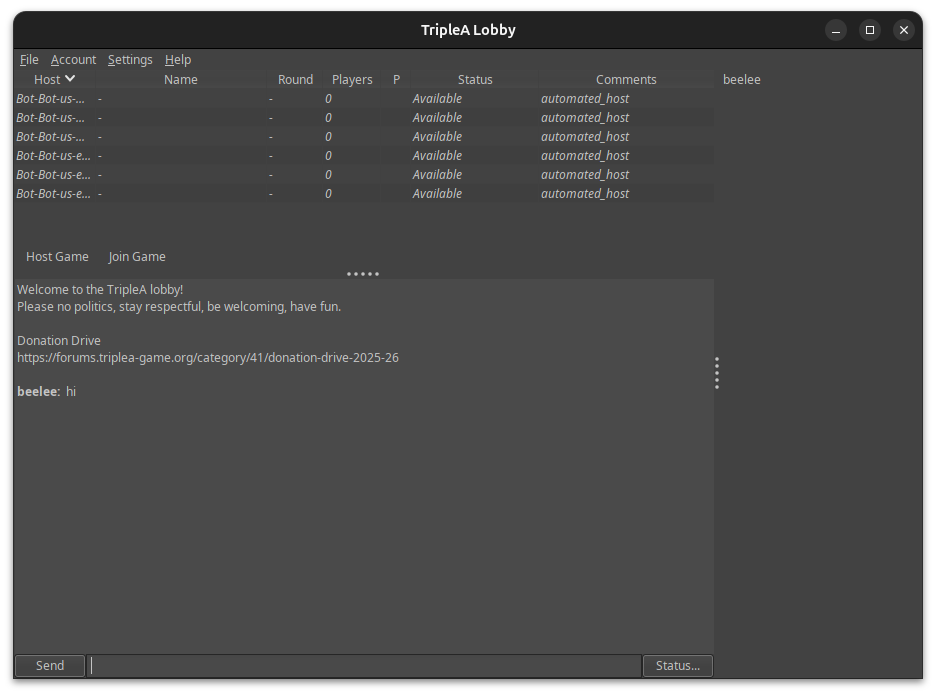The image size is (936, 695).
Task: Close the TripleA Lobby window
Action: (904, 30)
